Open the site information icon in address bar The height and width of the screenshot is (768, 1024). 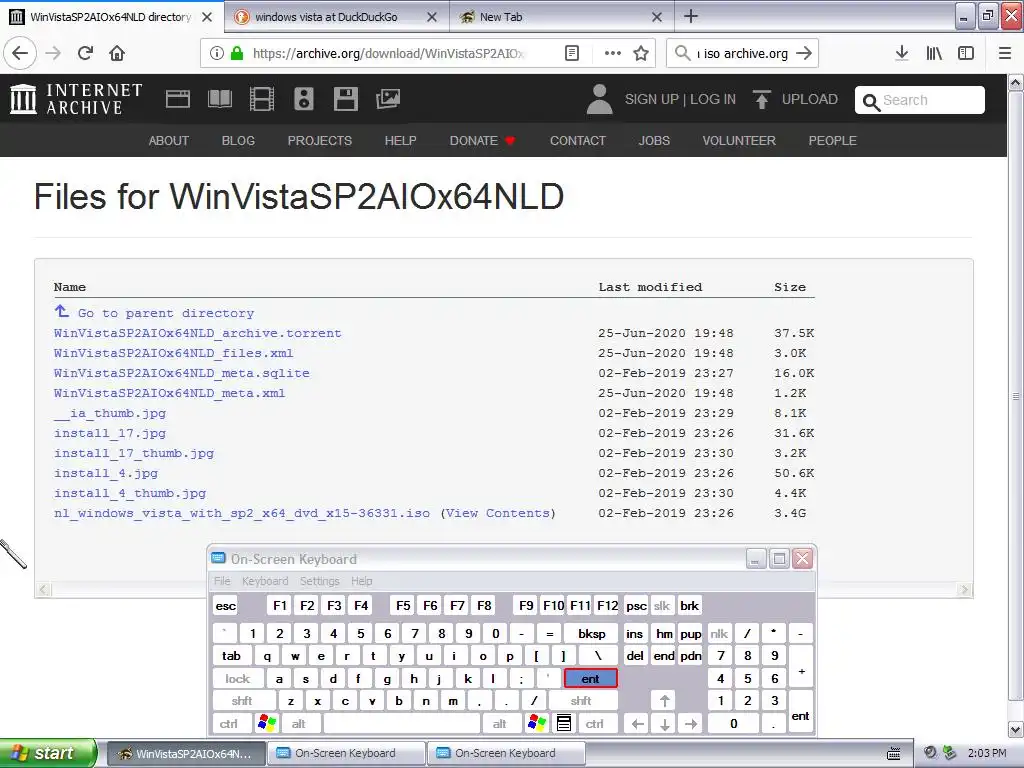pos(217,53)
